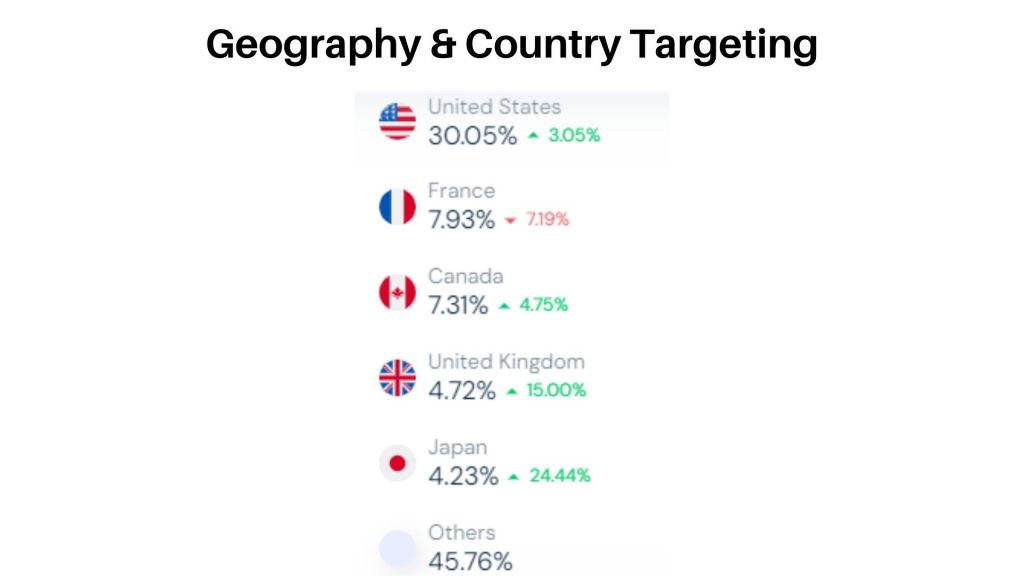Click red down arrow beside 7.19%
Image resolution: width=1024 pixels, height=576 pixels.
point(511,221)
